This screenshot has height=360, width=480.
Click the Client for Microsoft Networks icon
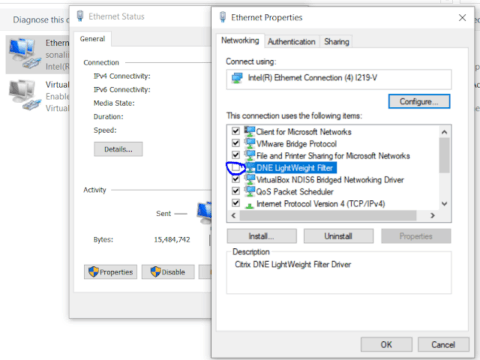[250, 131]
